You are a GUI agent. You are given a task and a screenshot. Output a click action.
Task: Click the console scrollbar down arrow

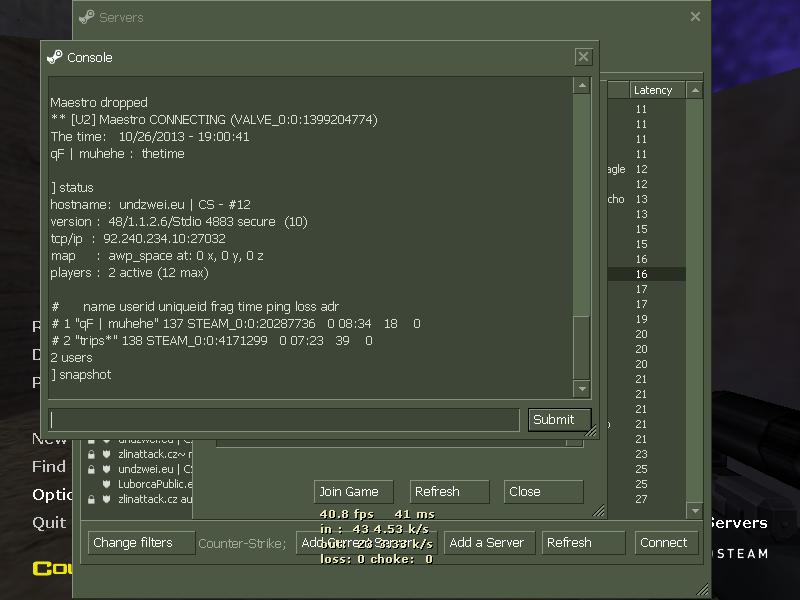click(x=582, y=389)
